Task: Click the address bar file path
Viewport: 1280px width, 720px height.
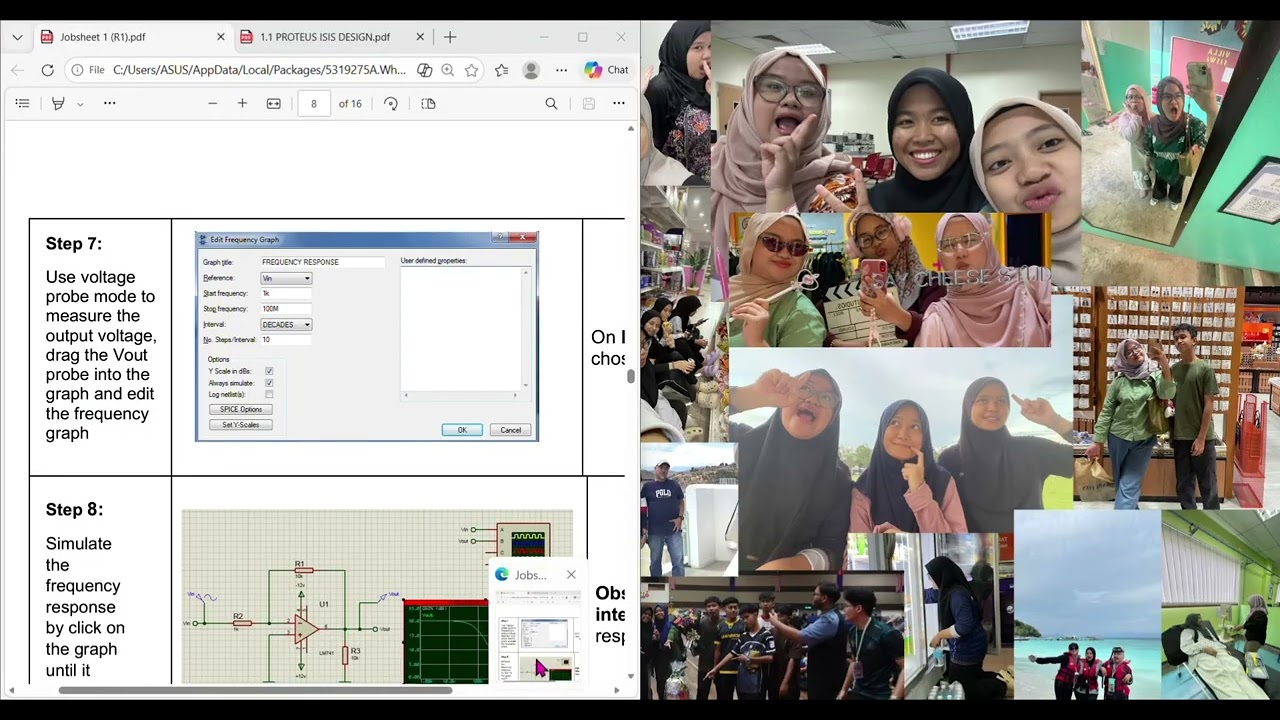Action: [x=259, y=70]
